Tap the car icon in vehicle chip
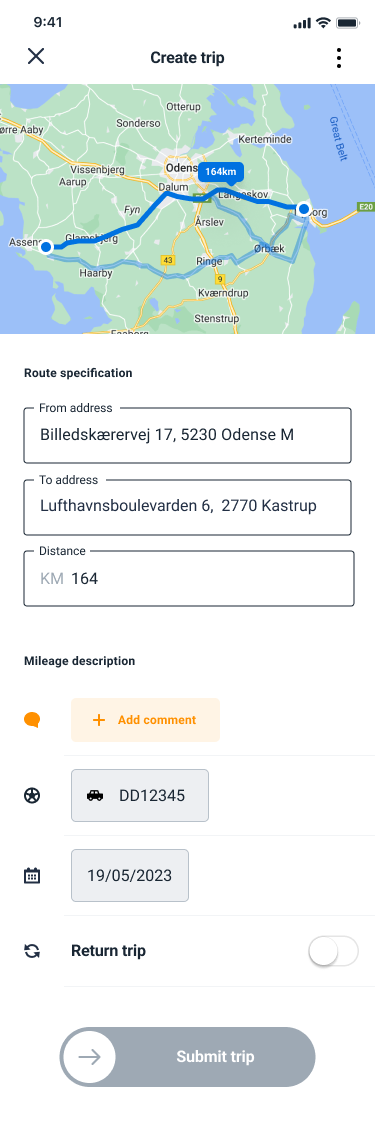The height and width of the screenshot is (1137, 375). (95, 795)
